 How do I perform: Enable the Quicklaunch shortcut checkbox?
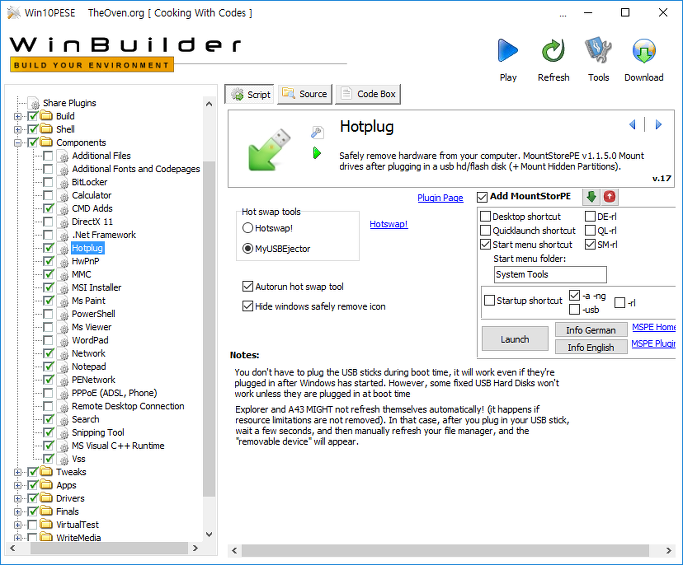pos(485,230)
